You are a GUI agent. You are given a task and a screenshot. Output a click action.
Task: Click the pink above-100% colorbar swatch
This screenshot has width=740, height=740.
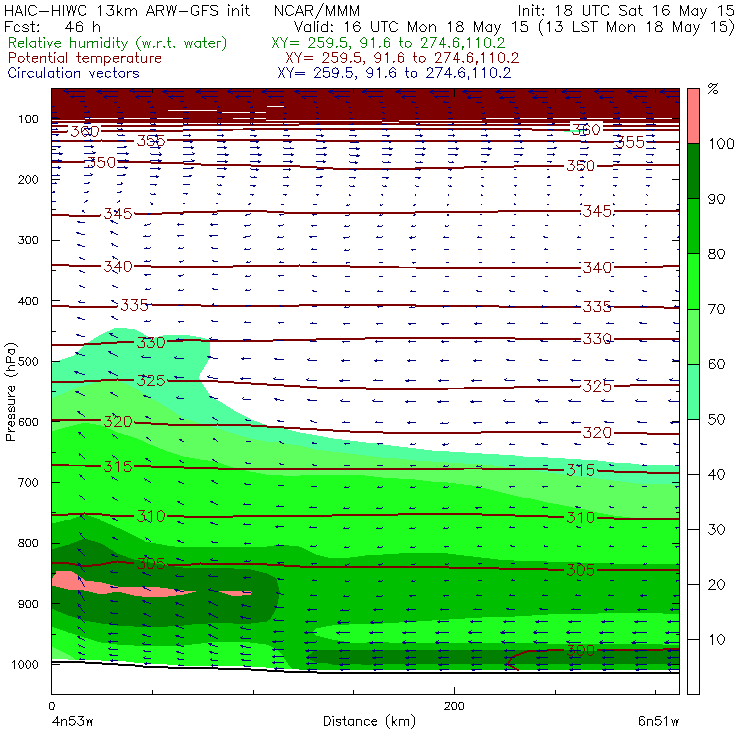pos(693,116)
